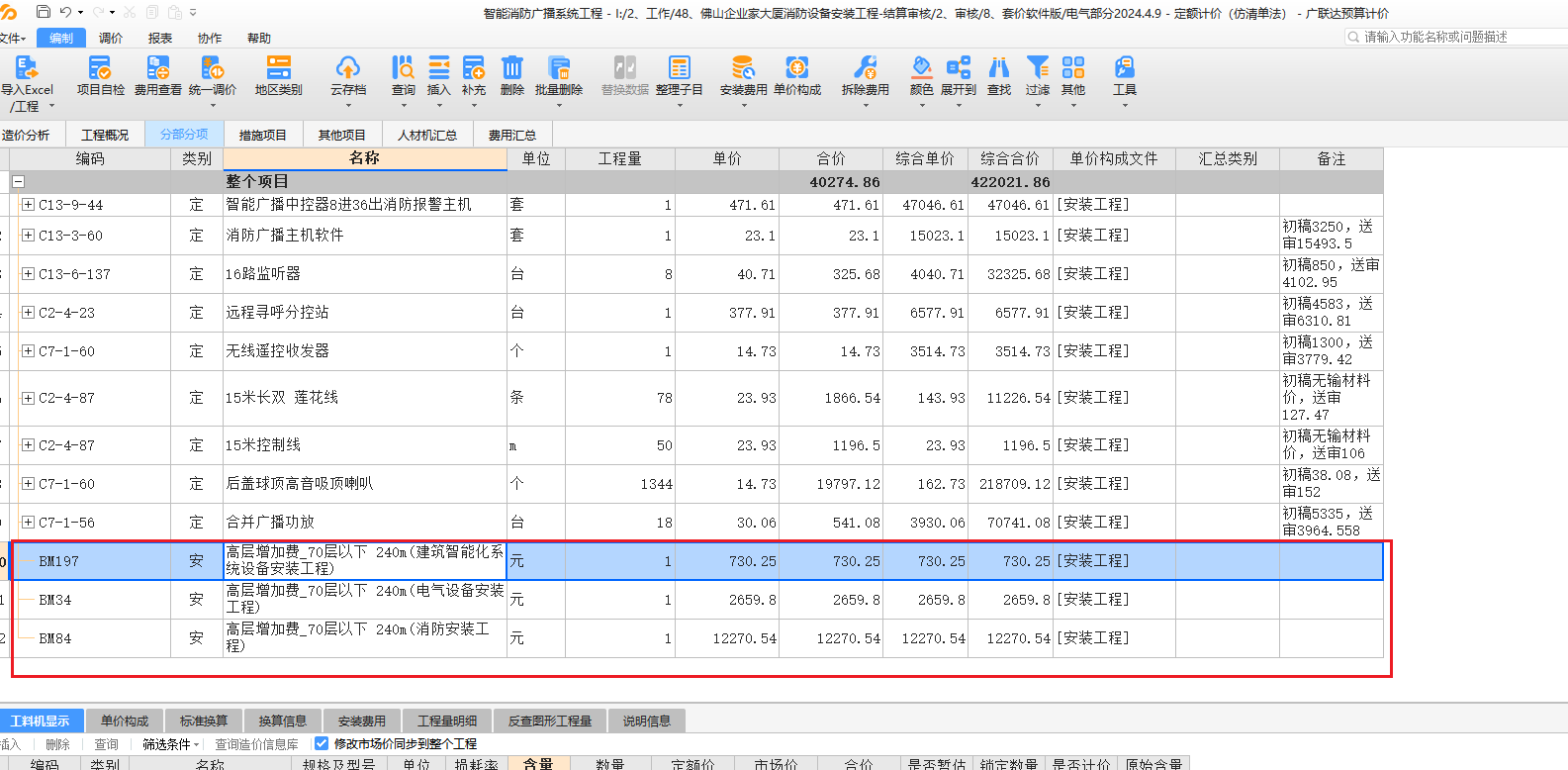This screenshot has width=1568, height=770.
Task: Open the 工程量明细 bottom panel tab
Action: (447, 721)
